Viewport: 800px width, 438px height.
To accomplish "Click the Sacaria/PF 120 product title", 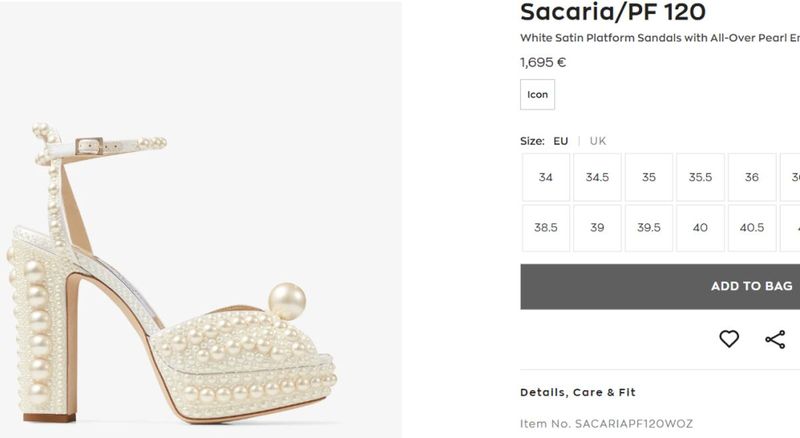I will tap(613, 12).
